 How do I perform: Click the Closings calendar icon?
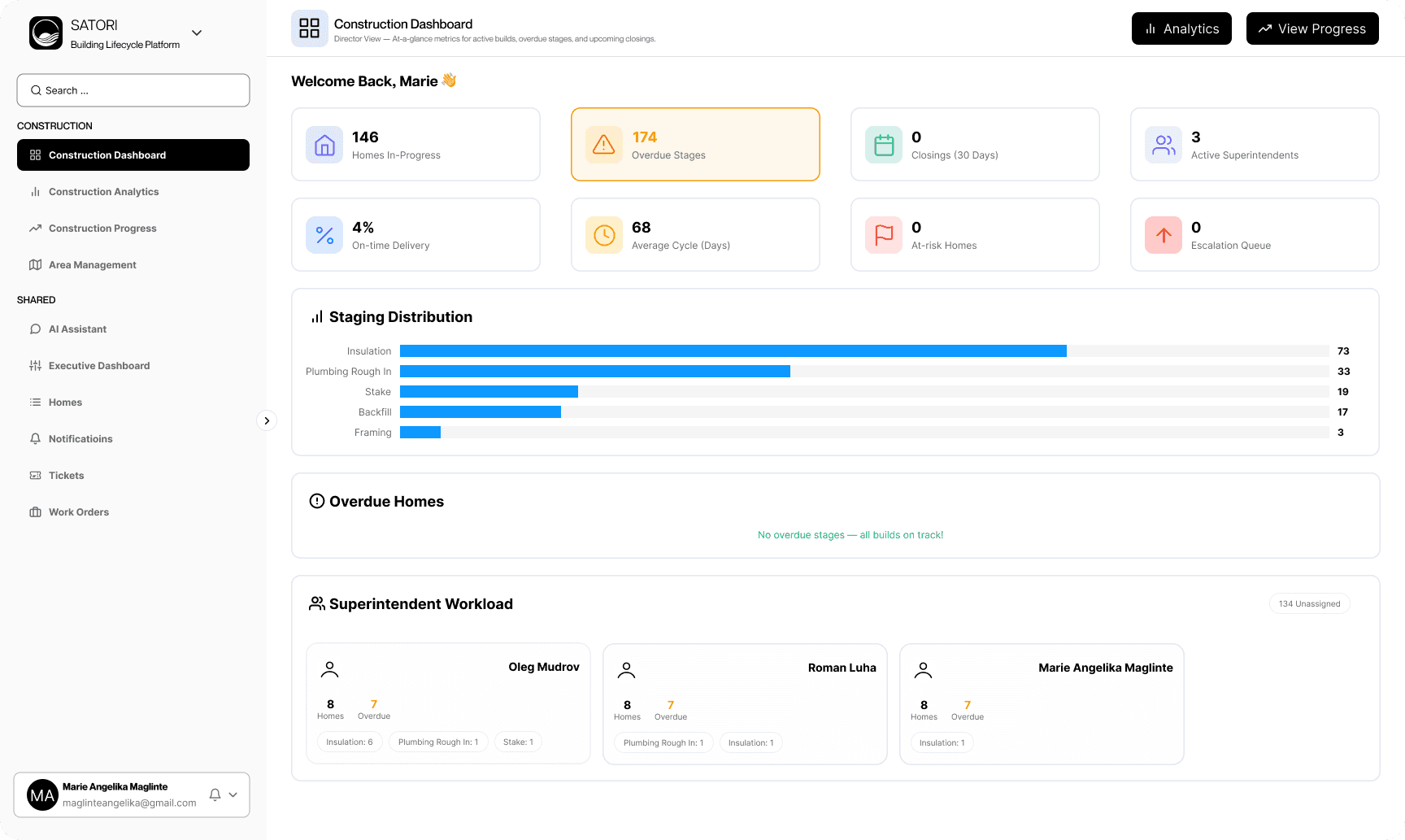tap(884, 145)
